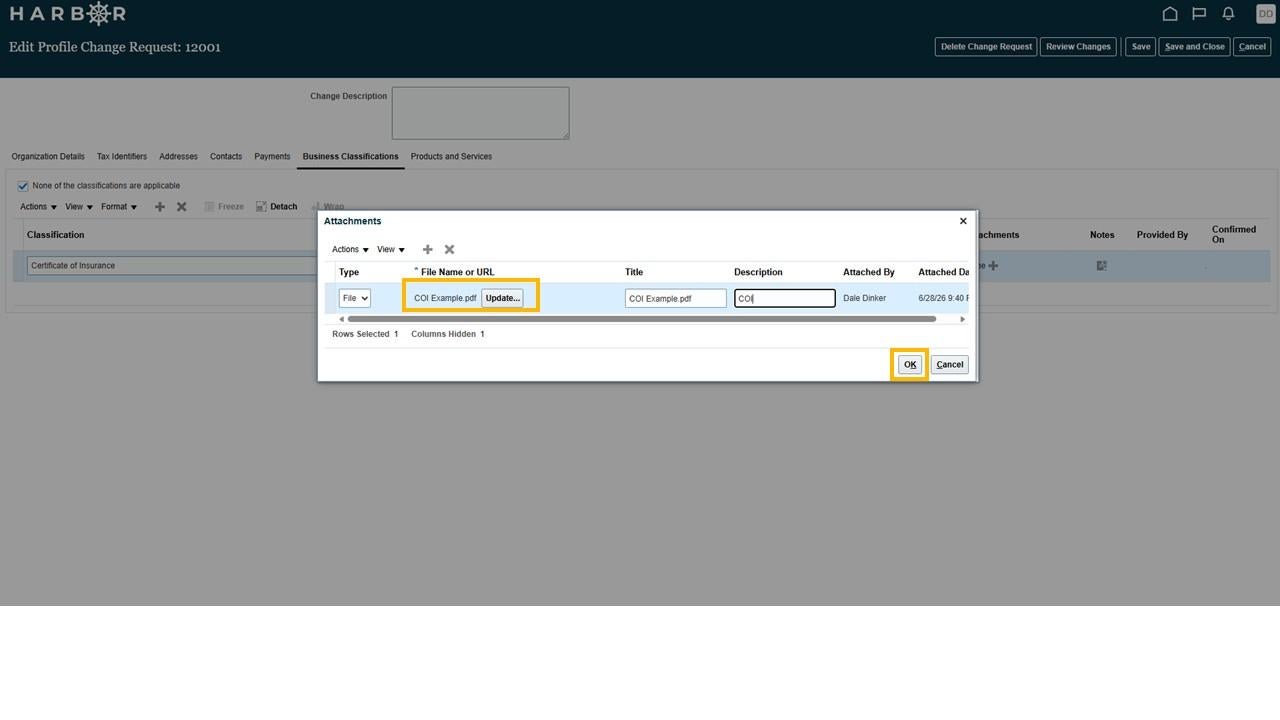Click the Classification column header
Viewport: 1280px width, 720px height.
click(x=56, y=235)
